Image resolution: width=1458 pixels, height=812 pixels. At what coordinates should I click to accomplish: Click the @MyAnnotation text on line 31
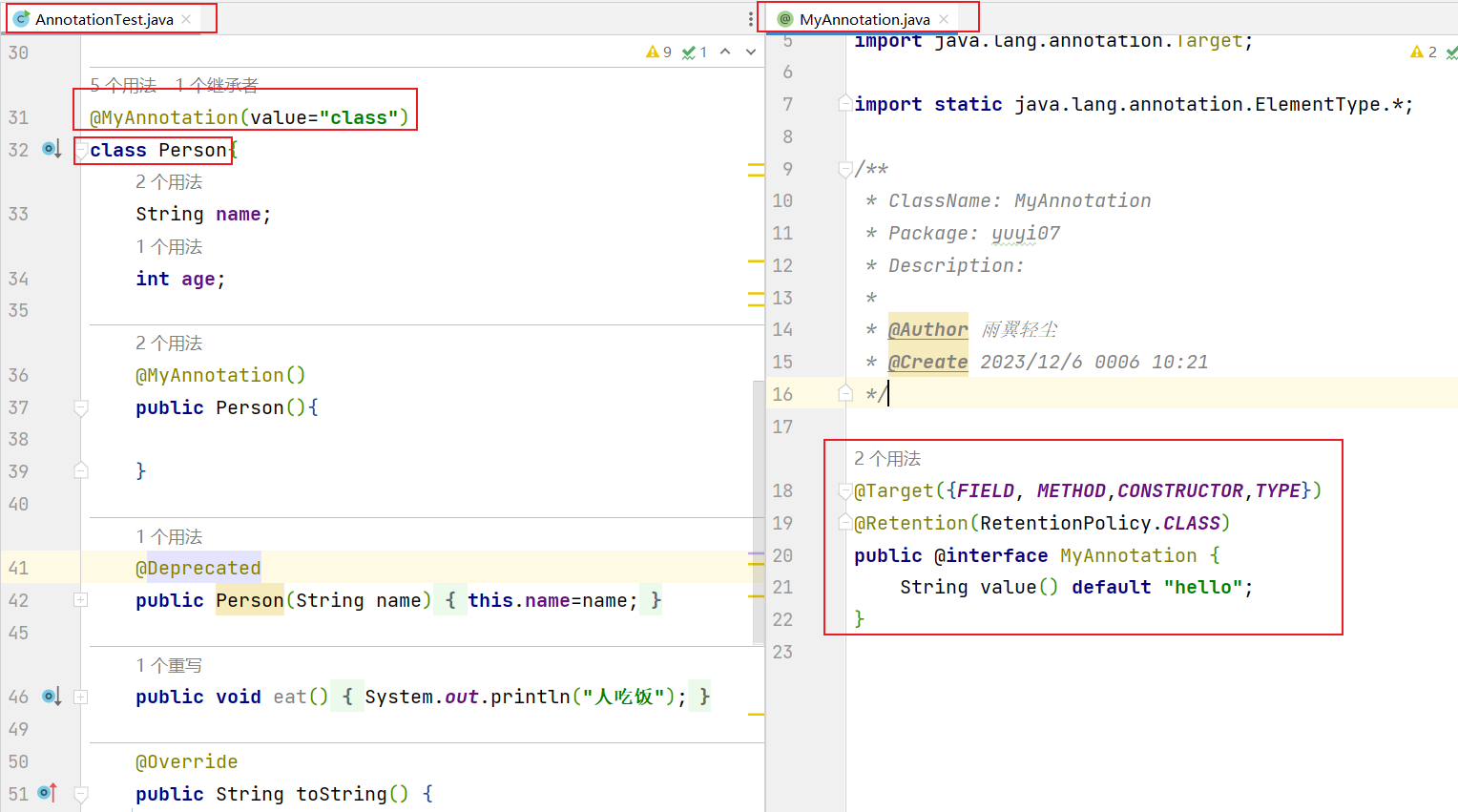click(163, 117)
